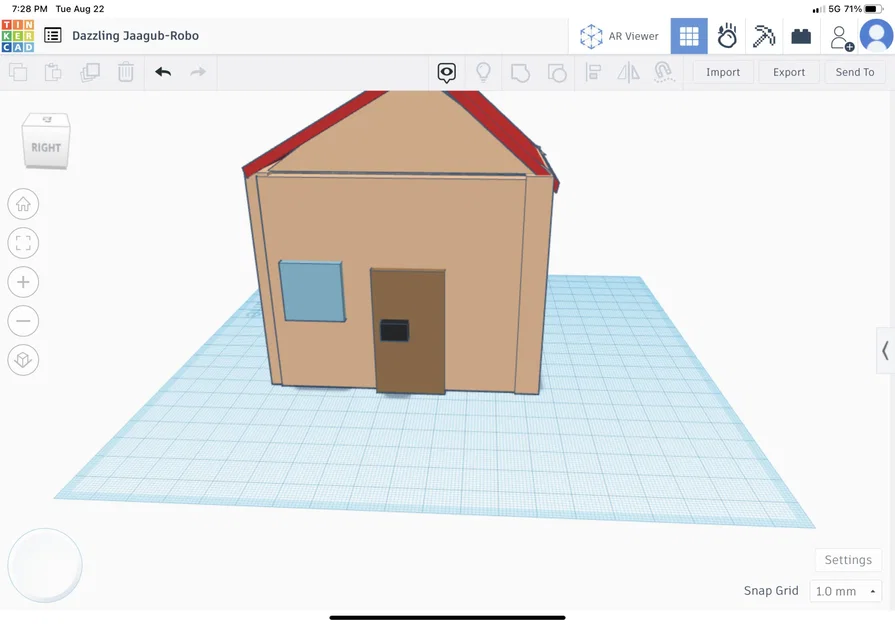
Task: Toggle the notes visibility eye icon
Action: (447, 73)
